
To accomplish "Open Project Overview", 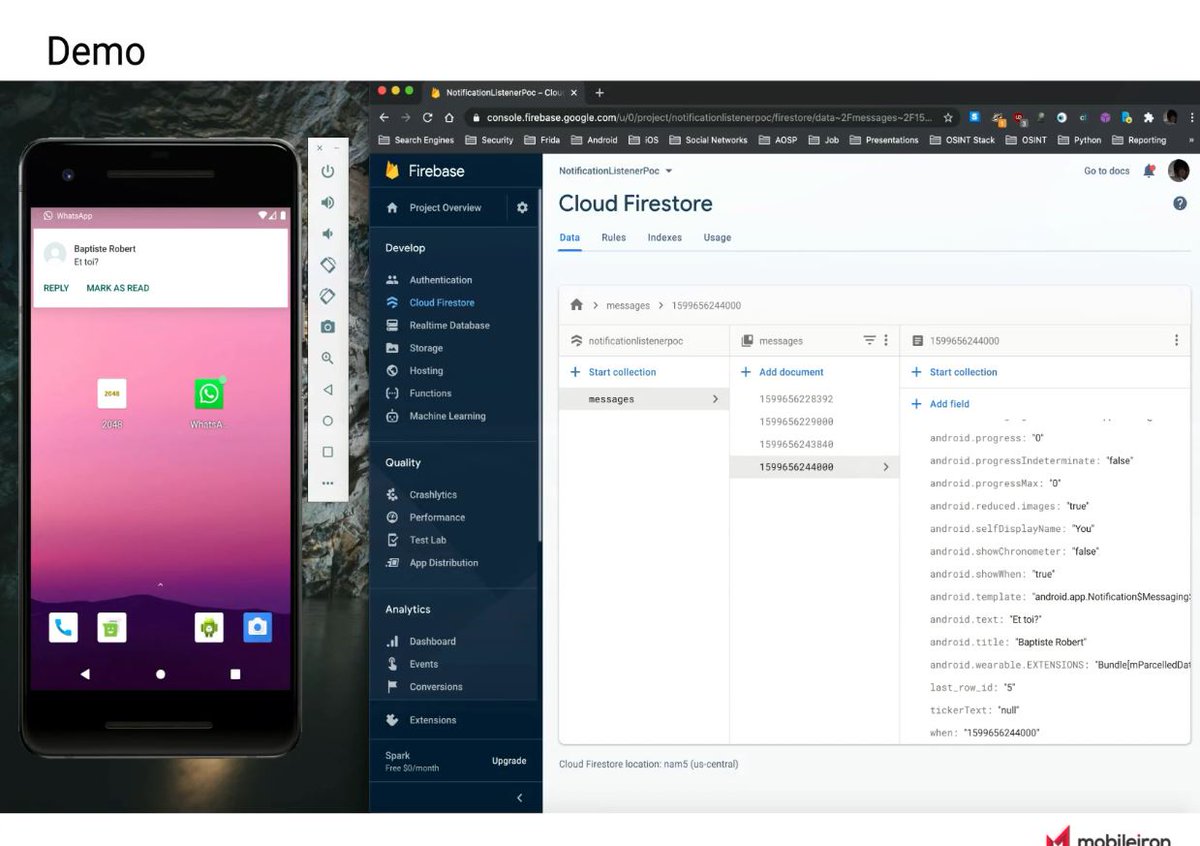I will (x=445, y=208).
